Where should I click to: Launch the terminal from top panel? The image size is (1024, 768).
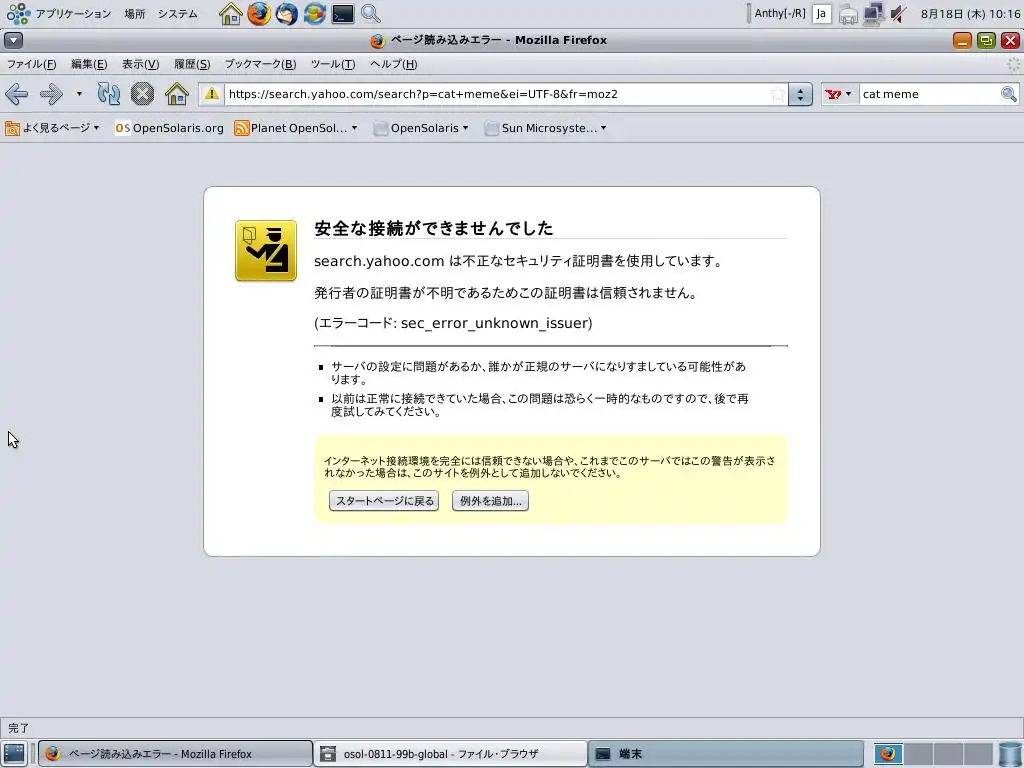[343, 14]
